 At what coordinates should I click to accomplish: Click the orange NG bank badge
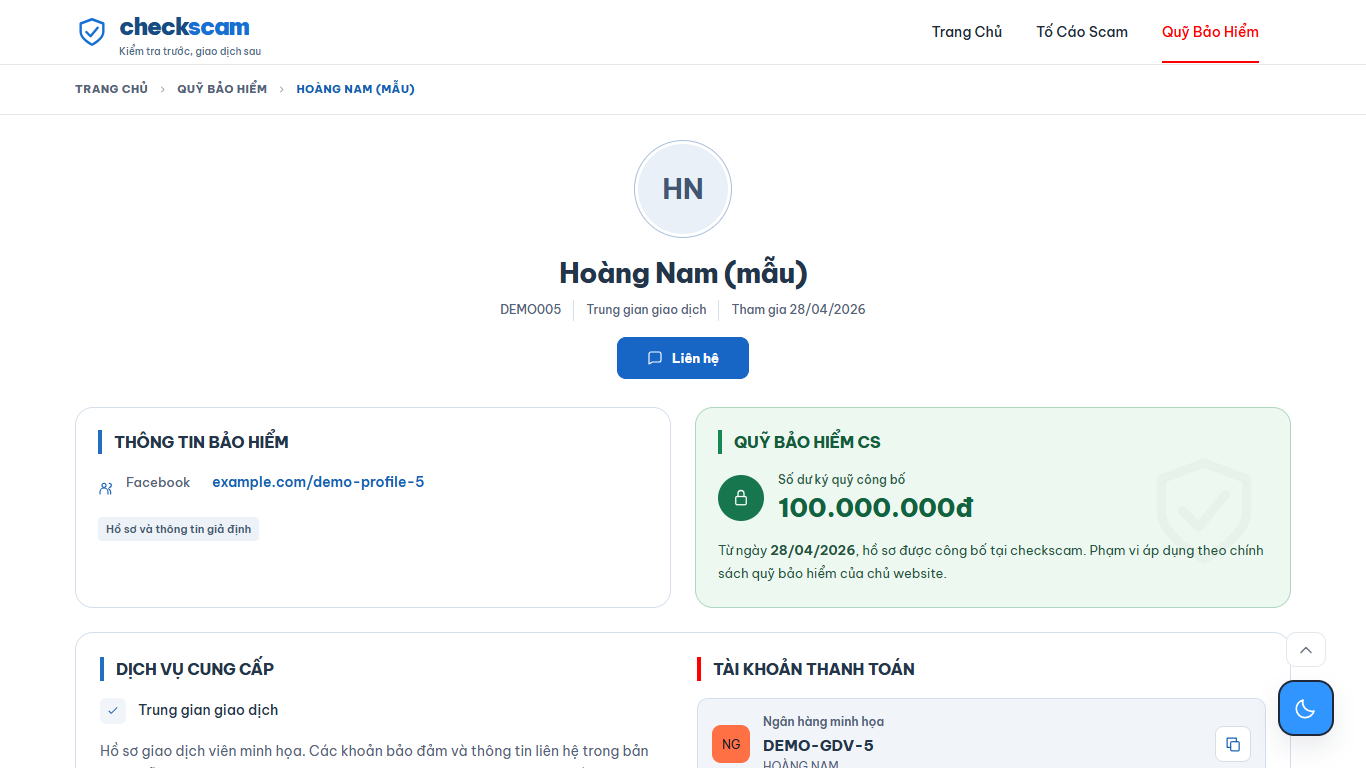[x=731, y=744]
